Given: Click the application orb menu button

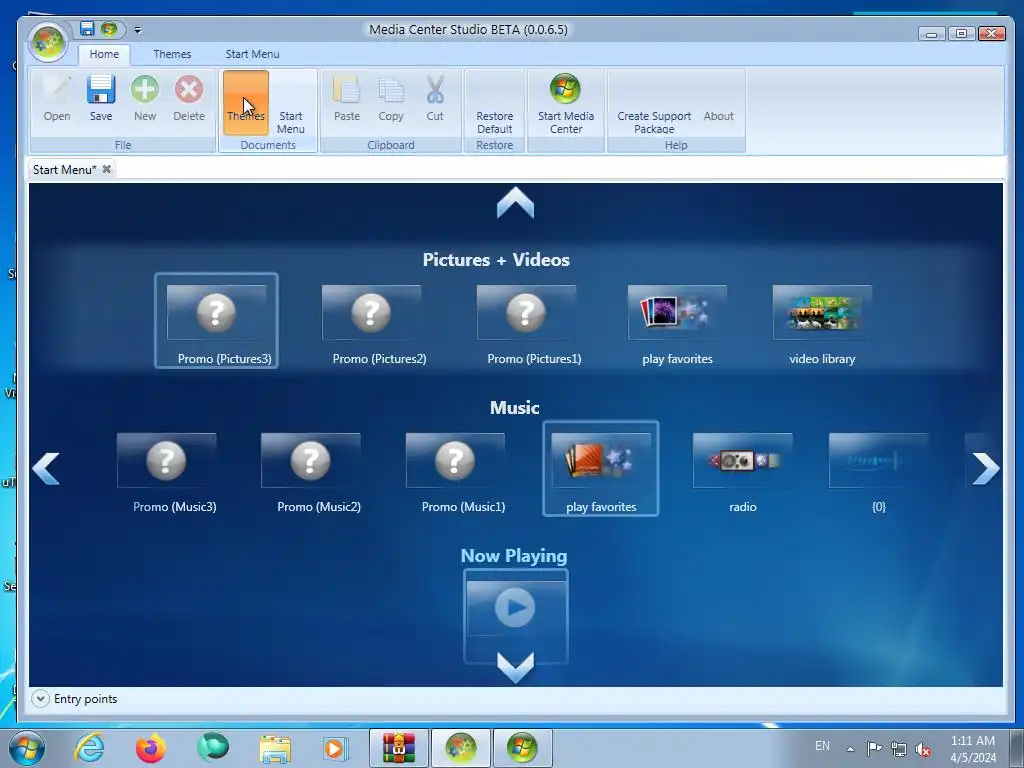Looking at the screenshot, I should tap(47, 42).
